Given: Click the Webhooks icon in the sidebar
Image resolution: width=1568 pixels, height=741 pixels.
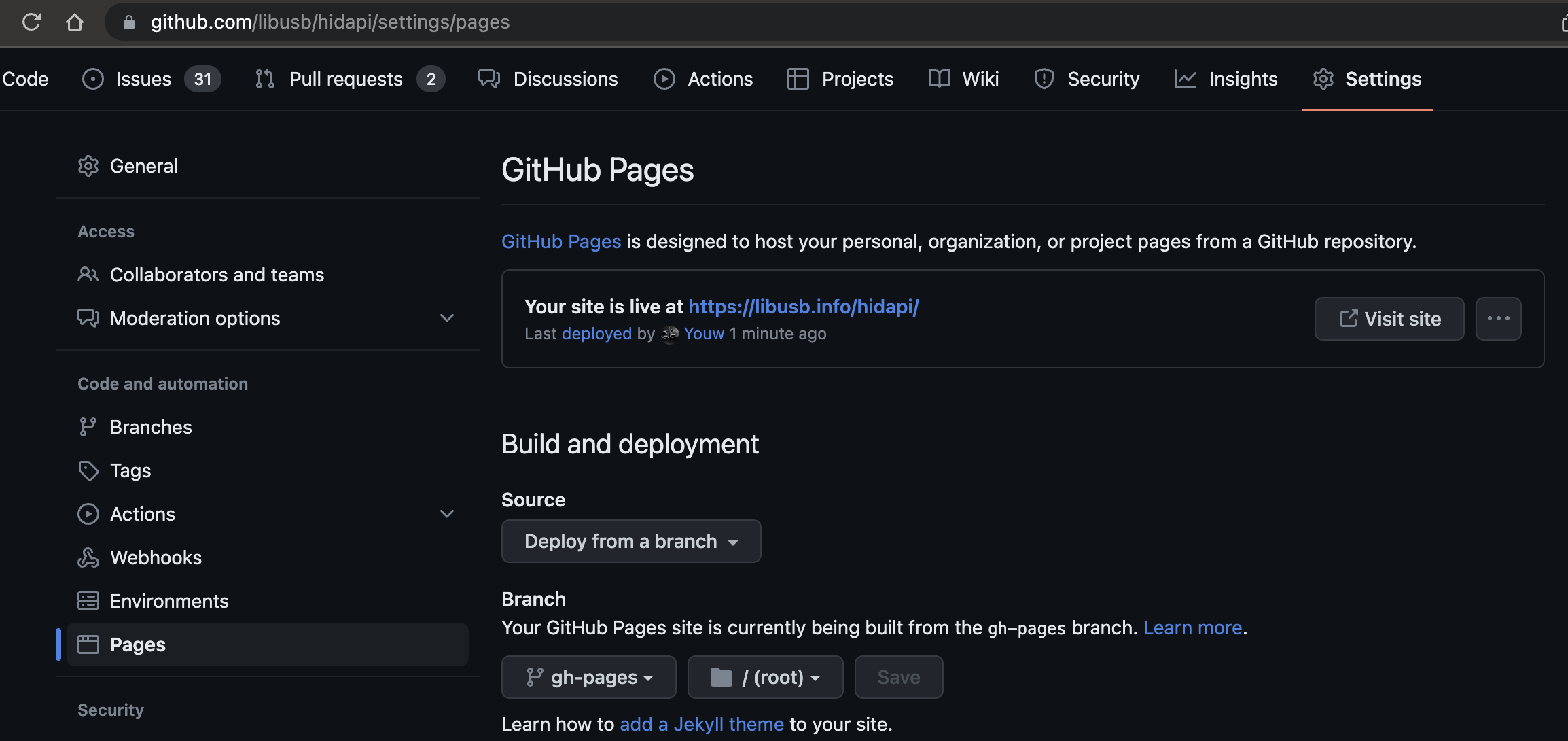Looking at the screenshot, I should 88,557.
